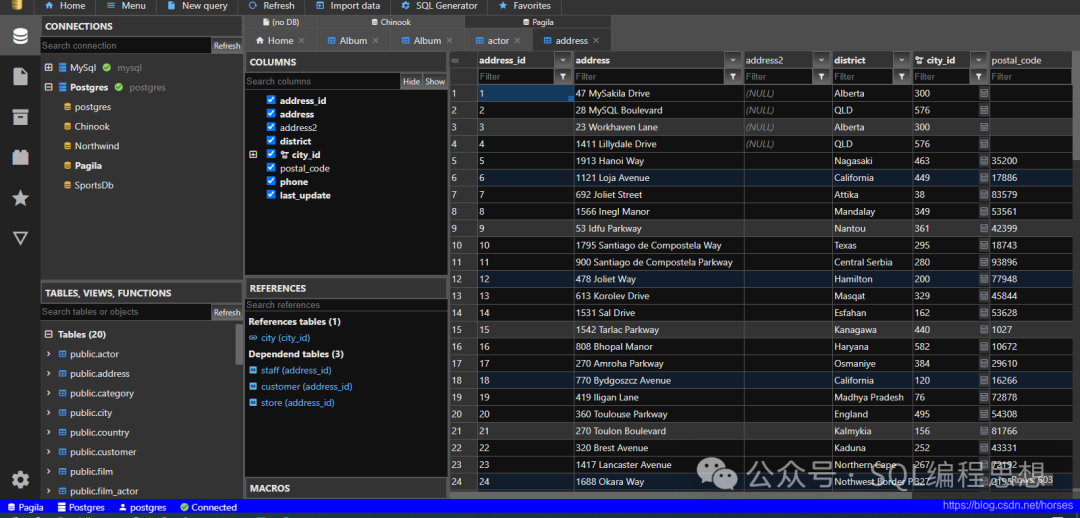Viewport: 1080px width, 518px height.
Task: Toggle the last_update column checkbox
Action: (271, 195)
